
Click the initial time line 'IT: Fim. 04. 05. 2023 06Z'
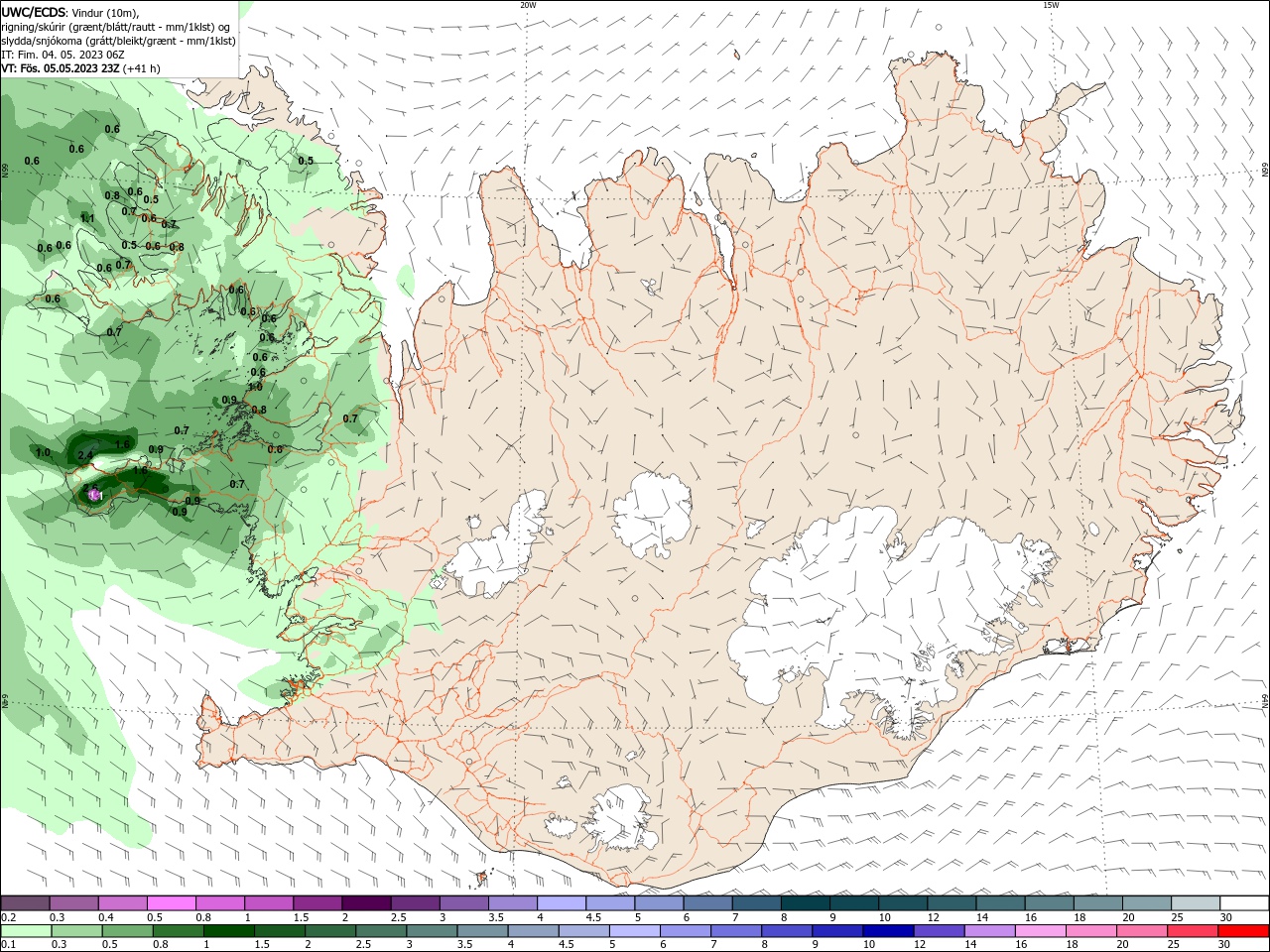[x=63, y=55]
